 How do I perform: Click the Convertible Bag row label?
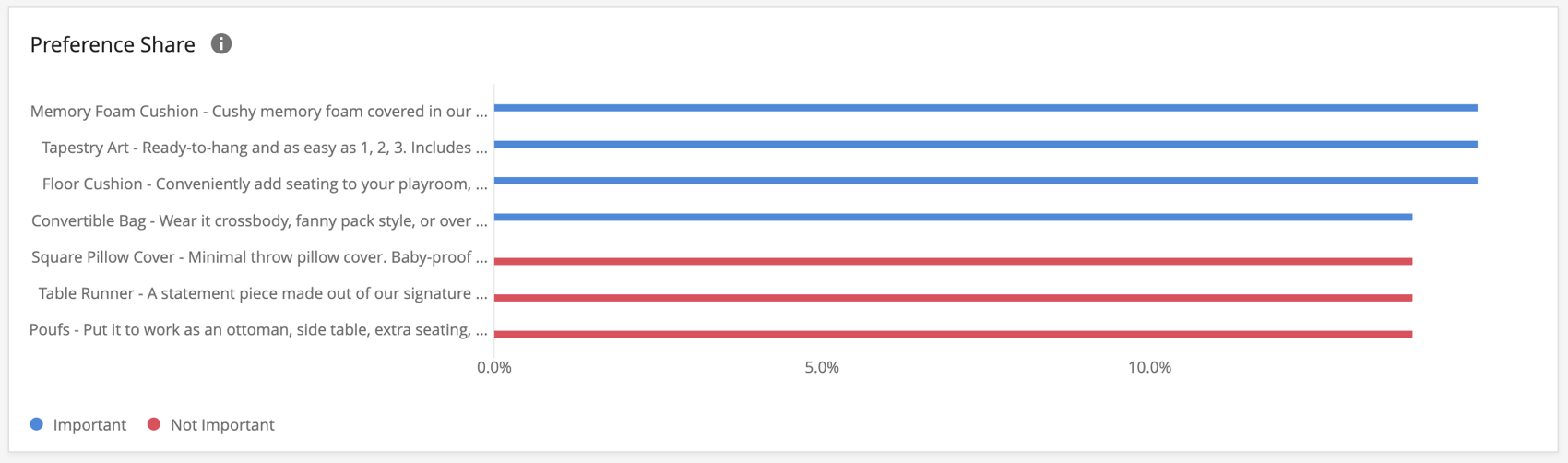point(259,221)
